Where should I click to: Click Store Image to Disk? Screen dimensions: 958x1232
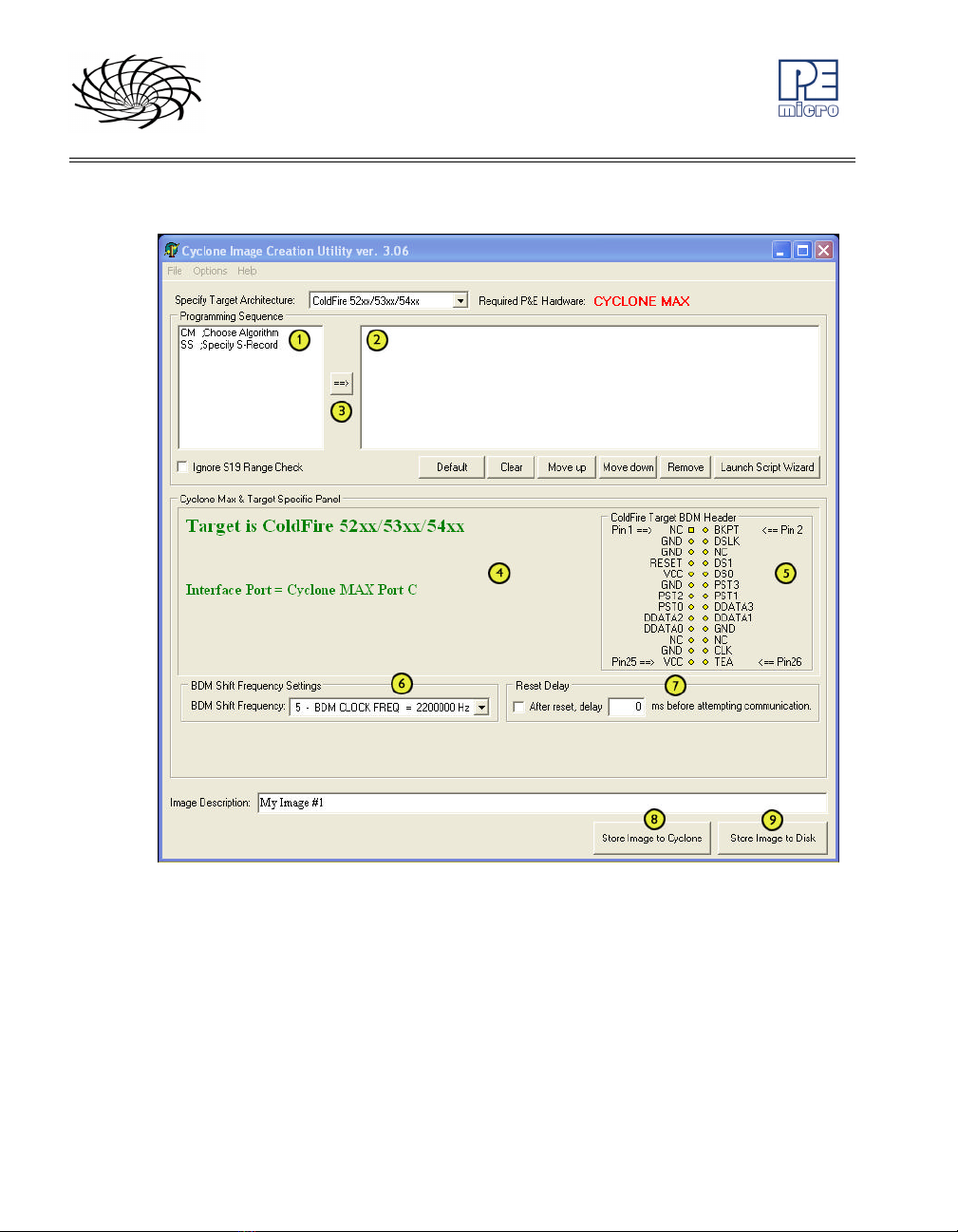click(x=773, y=839)
